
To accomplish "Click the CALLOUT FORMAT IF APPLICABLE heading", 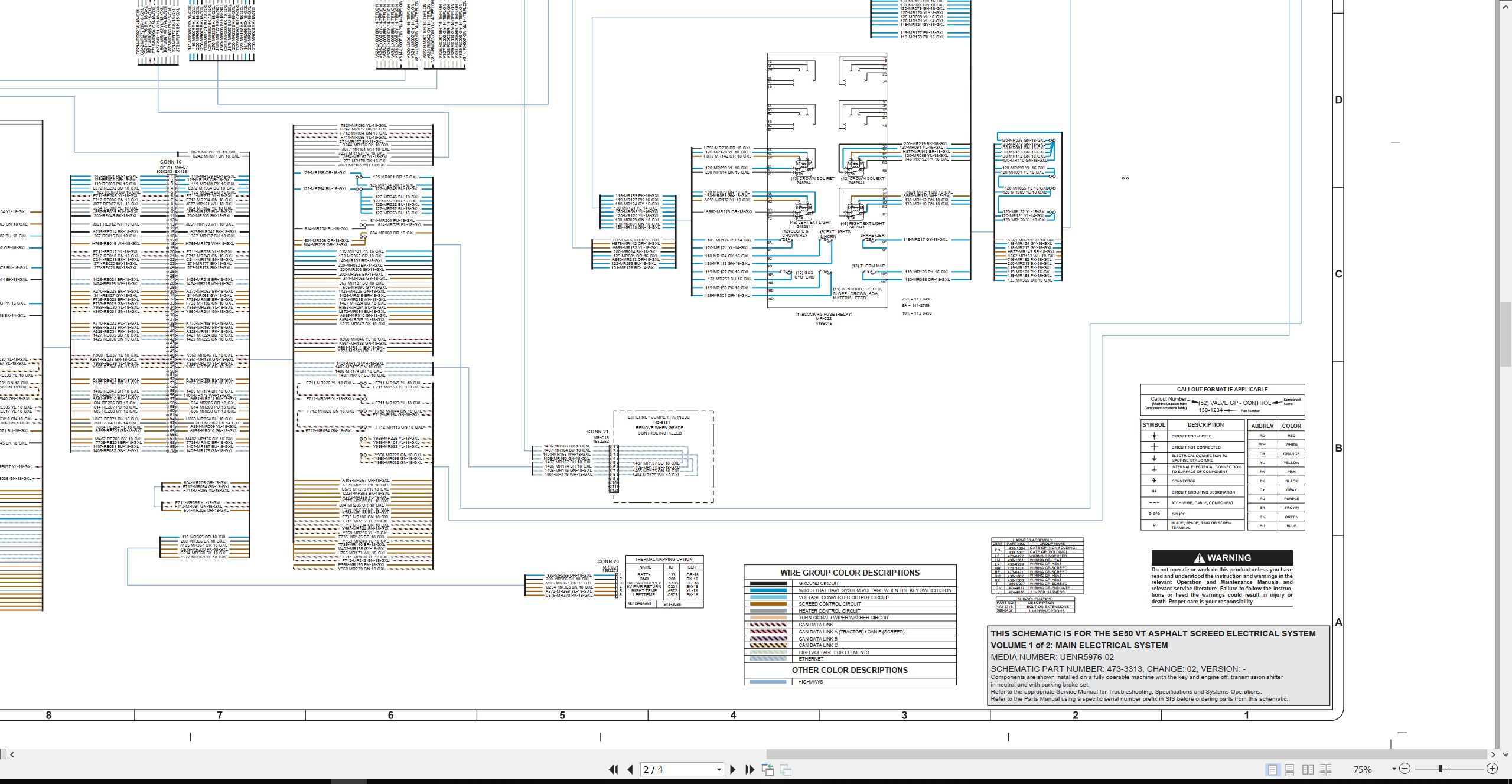I will coord(1222,390).
